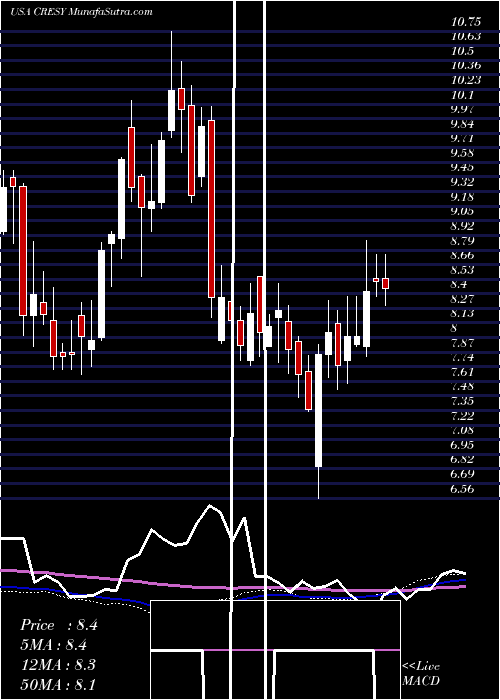Screen dimensions: 500x700
Task: Click the 8.13 price axis label
Action: click(x=462, y=314)
